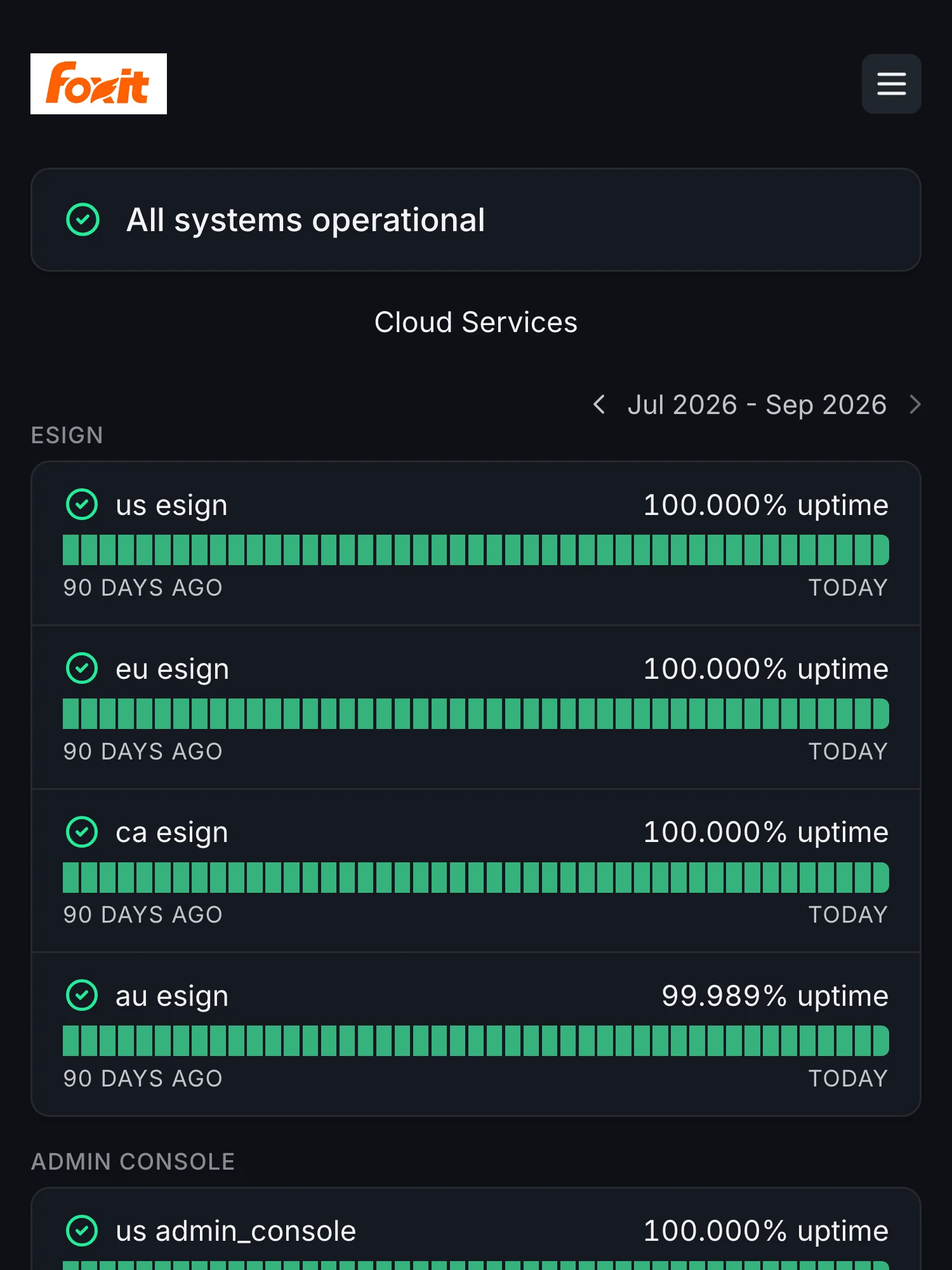Click the au esign status check icon

[82, 996]
